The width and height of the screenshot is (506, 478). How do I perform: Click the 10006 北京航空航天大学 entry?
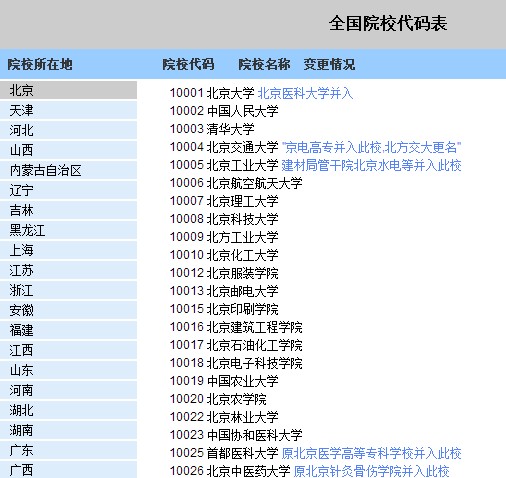tap(236, 183)
